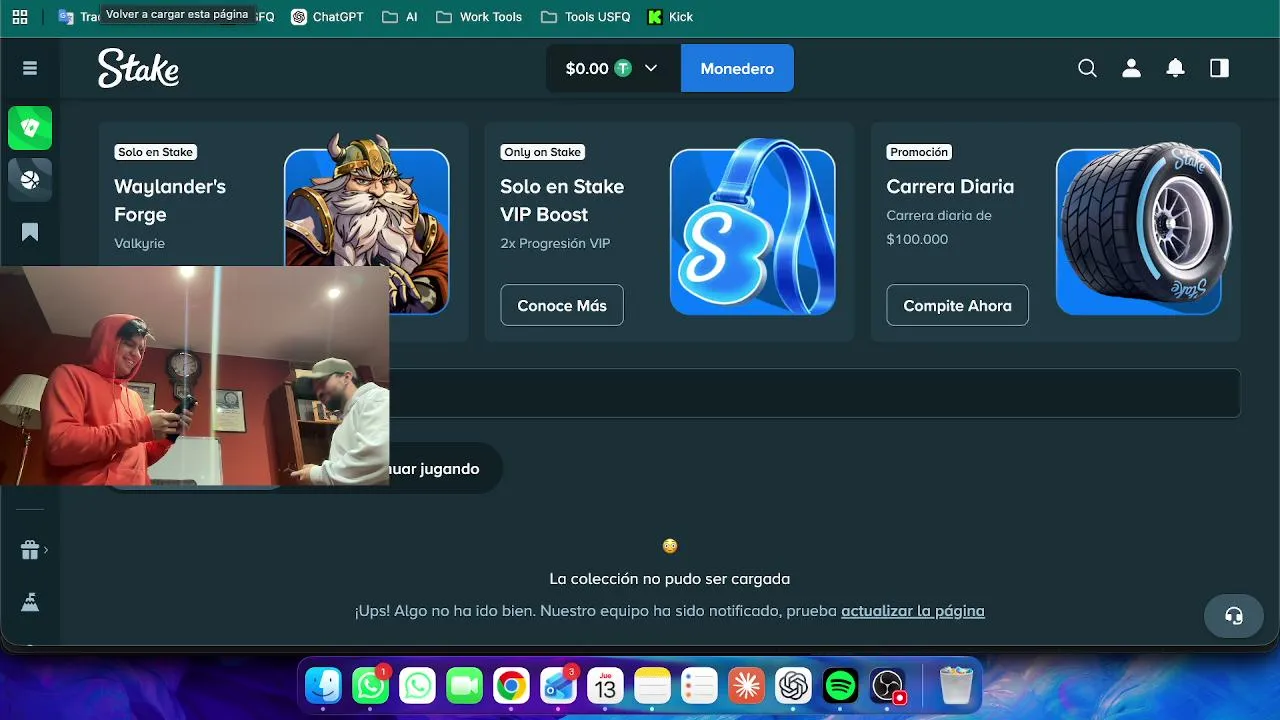Open the sports basketball icon in the sidebar

30,180
